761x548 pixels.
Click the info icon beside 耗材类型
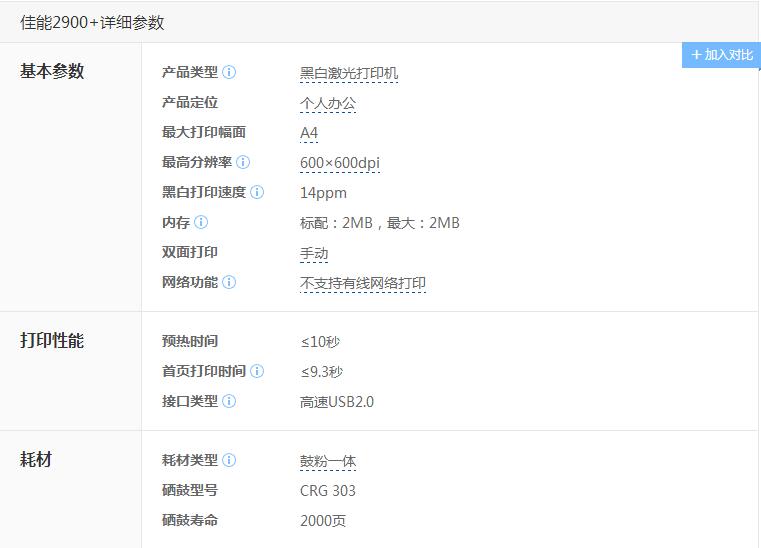tap(229, 460)
